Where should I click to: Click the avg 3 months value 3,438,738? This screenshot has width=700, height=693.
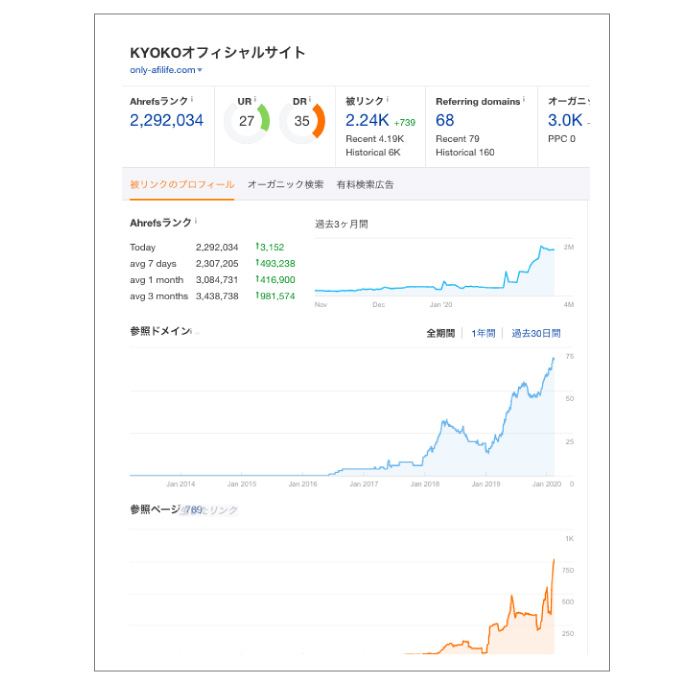(217, 296)
